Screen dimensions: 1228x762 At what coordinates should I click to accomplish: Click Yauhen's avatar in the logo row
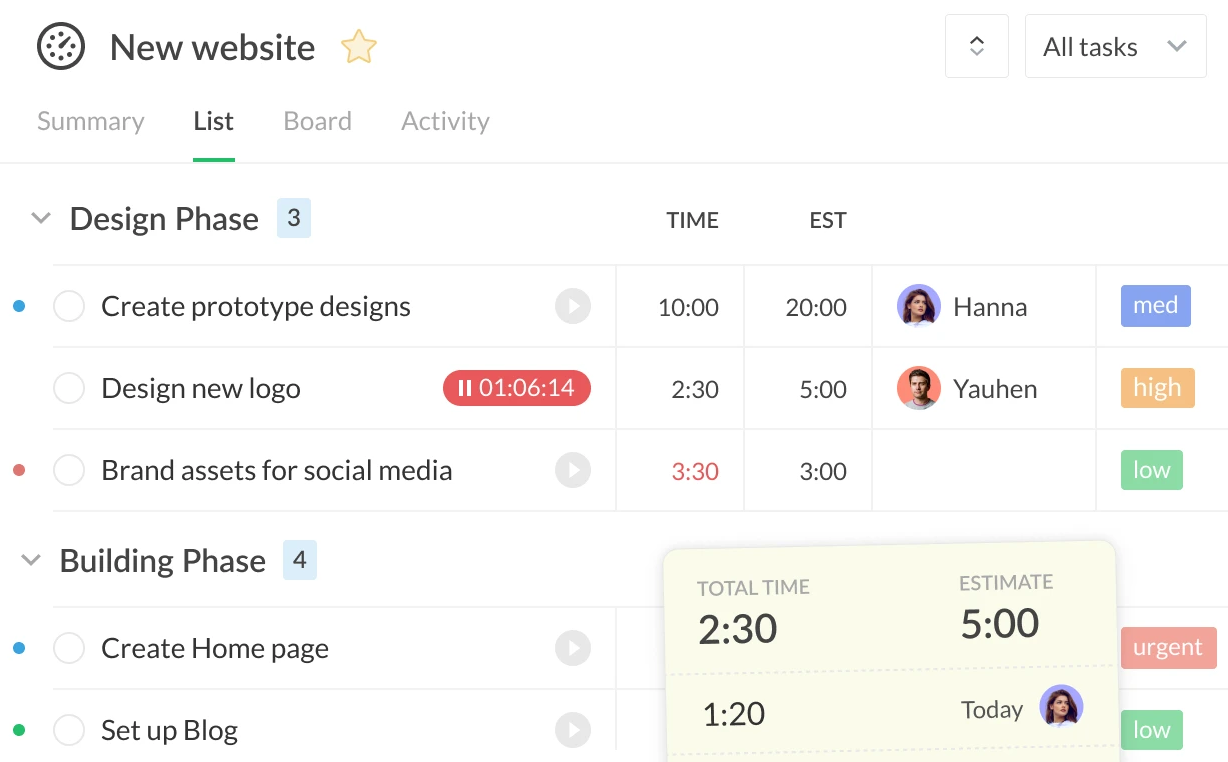918,388
